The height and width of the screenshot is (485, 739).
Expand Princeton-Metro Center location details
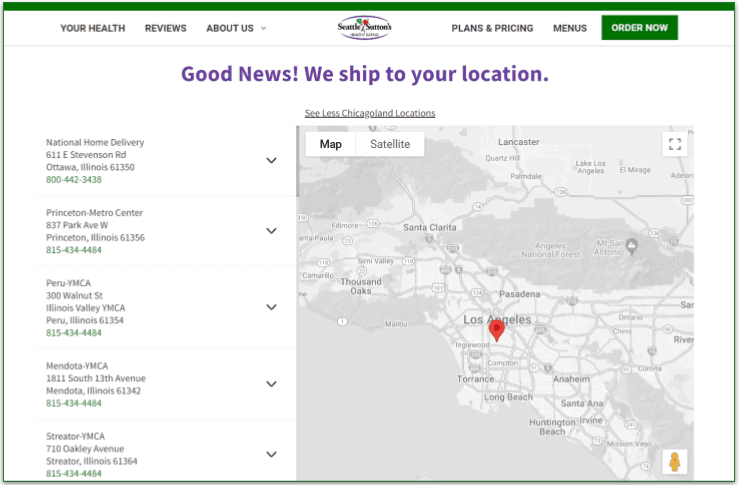tap(271, 230)
